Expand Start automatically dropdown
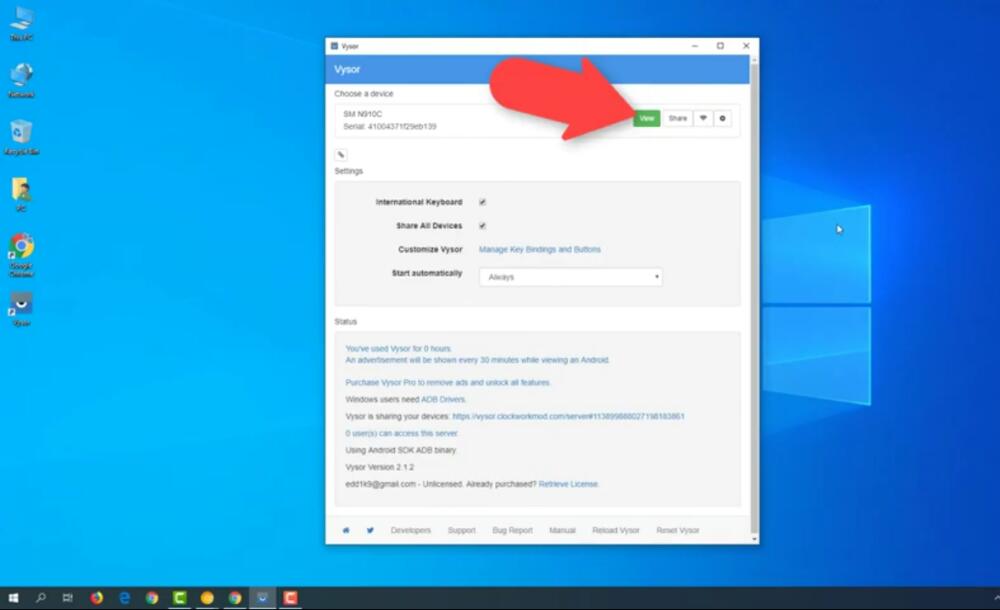Image resolution: width=1000 pixels, height=610 pixels. pyautogui.click(x=571, y=277)
